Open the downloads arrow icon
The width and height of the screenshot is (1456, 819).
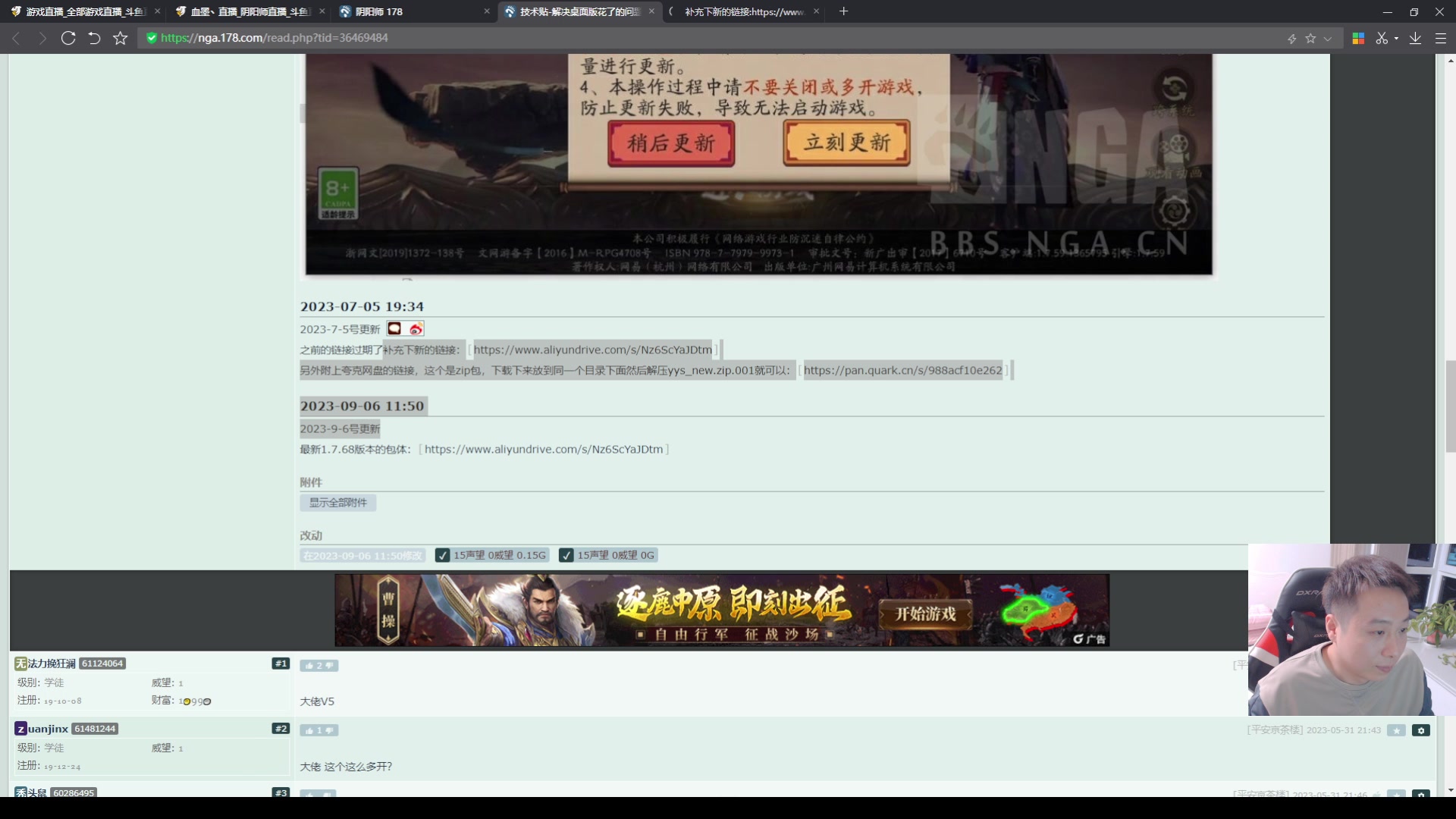[1415, 38]
